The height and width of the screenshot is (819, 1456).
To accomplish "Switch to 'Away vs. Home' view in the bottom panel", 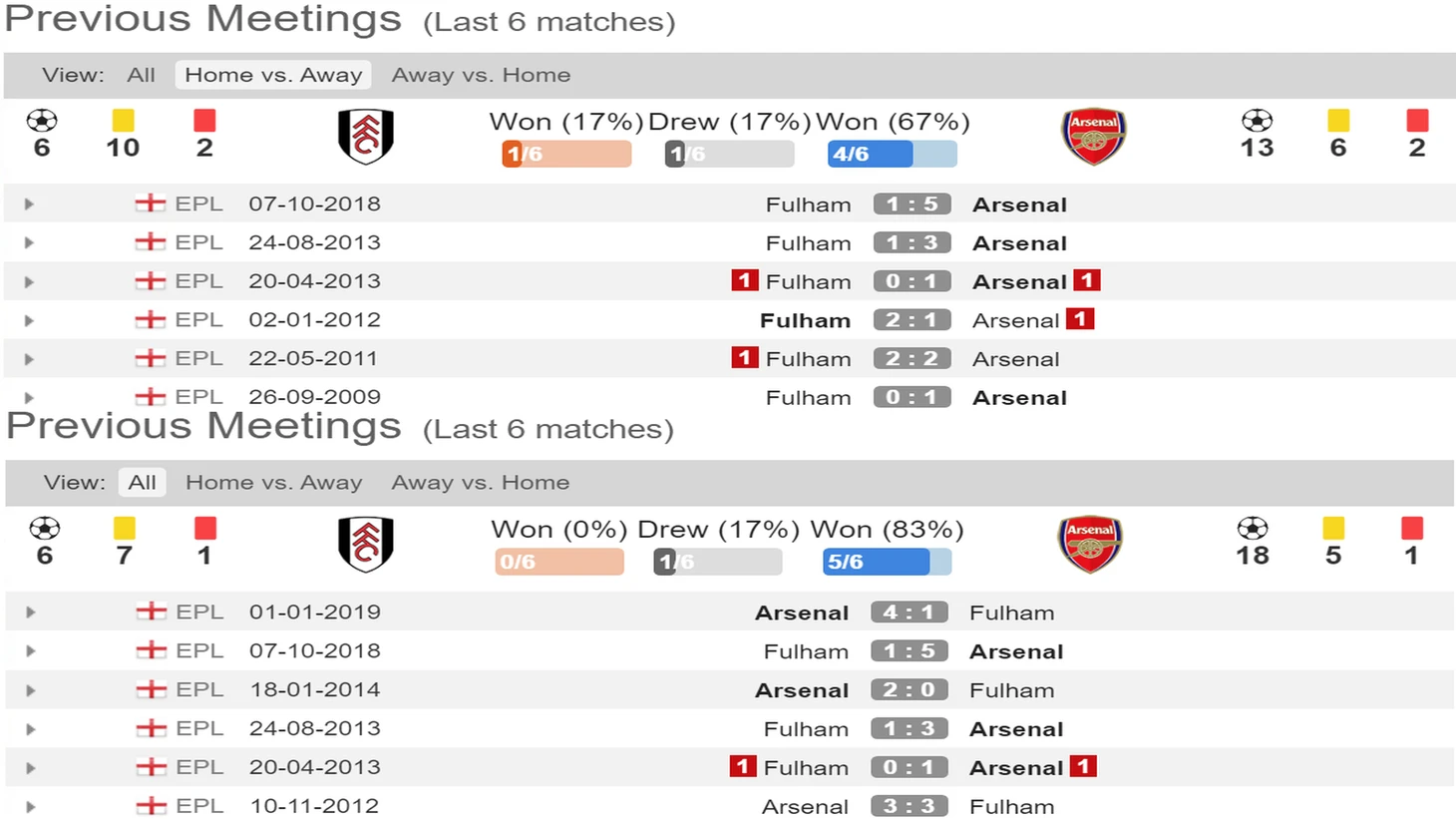I will [x=481, y=483].
